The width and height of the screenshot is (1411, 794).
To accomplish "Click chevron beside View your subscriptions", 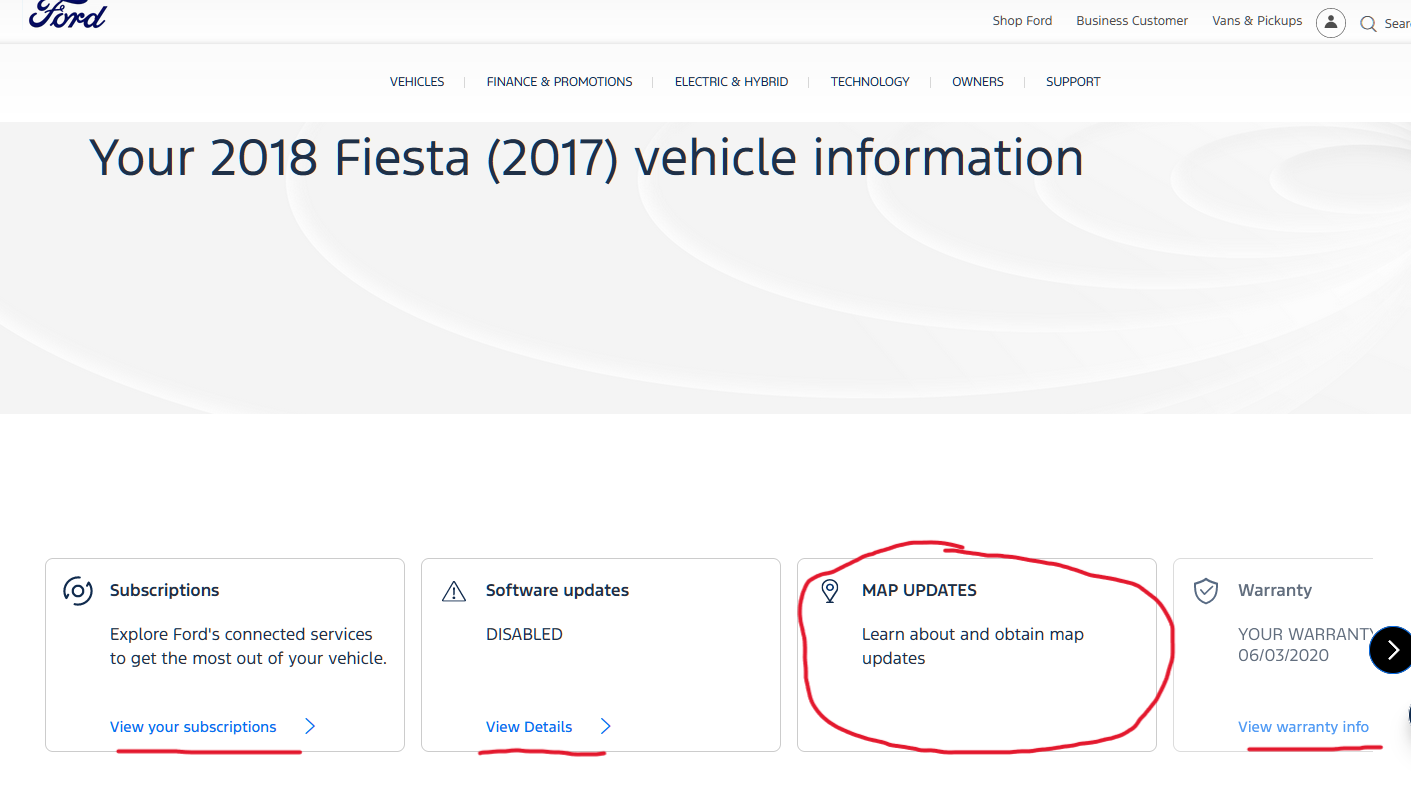I will click(x=310, y=726).
